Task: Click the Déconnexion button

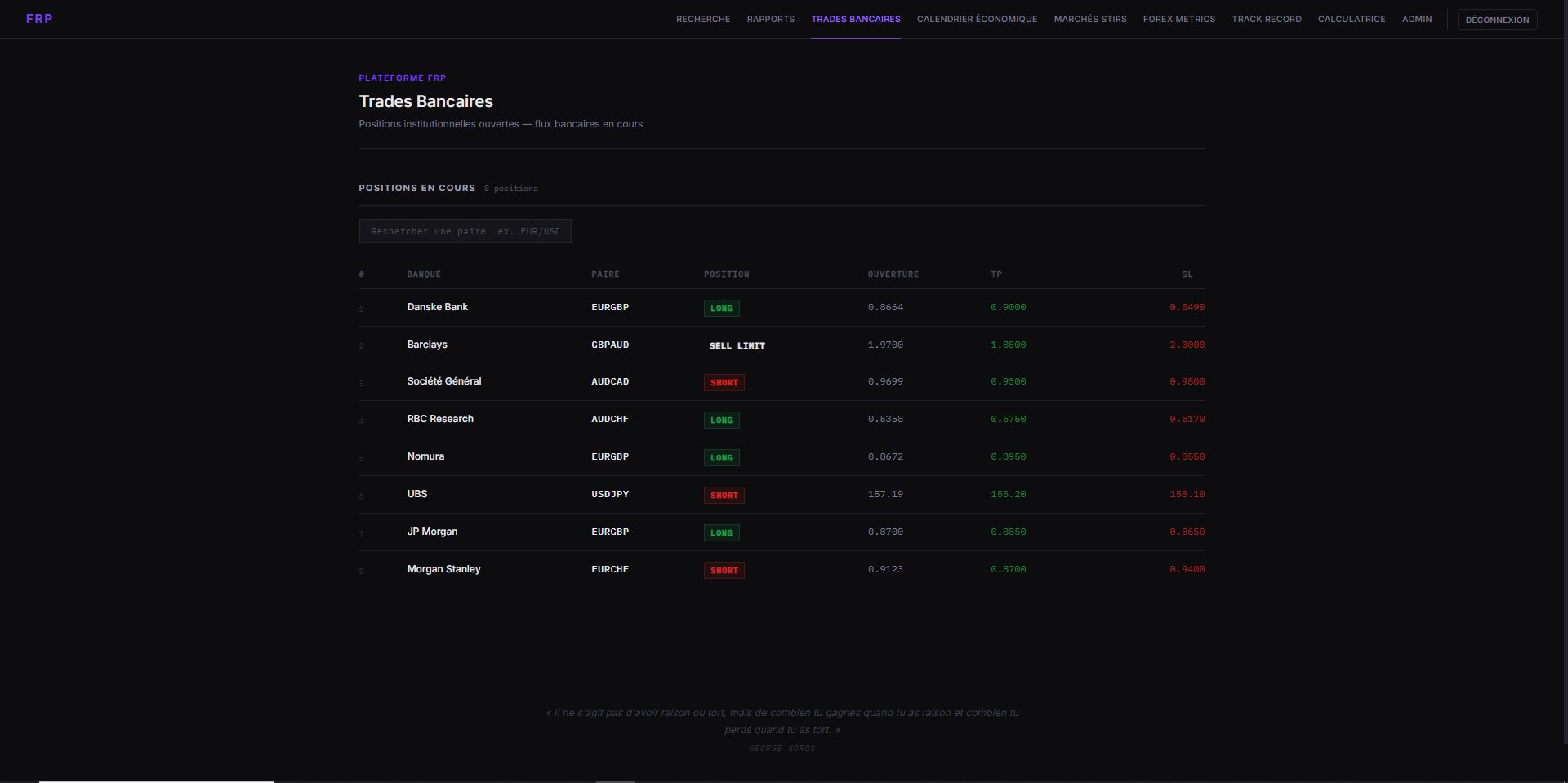Action: coord(1497,20)
